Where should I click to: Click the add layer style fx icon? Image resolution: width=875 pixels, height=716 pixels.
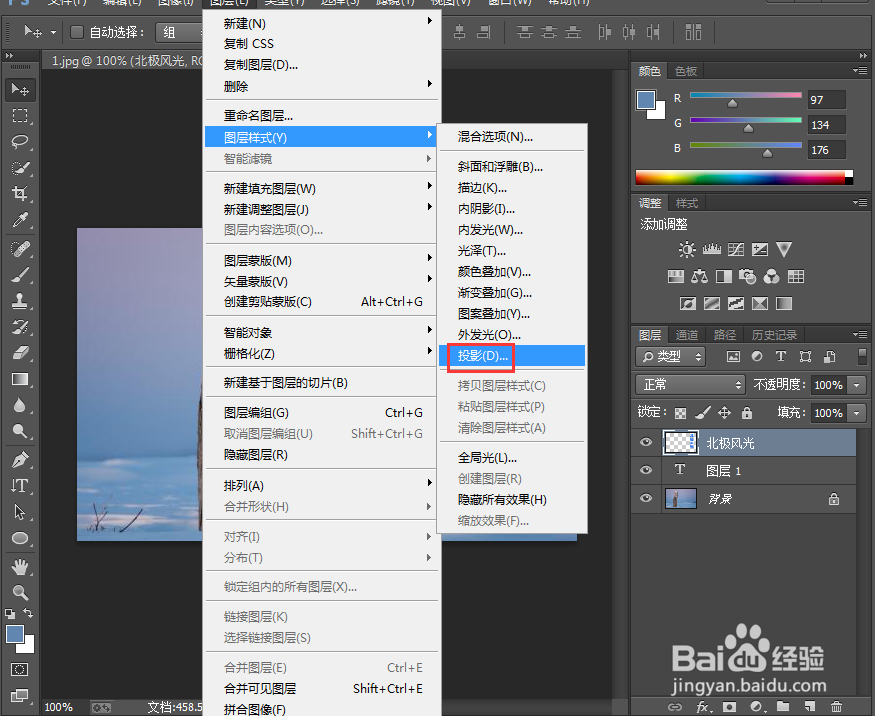tap(703, 707)
